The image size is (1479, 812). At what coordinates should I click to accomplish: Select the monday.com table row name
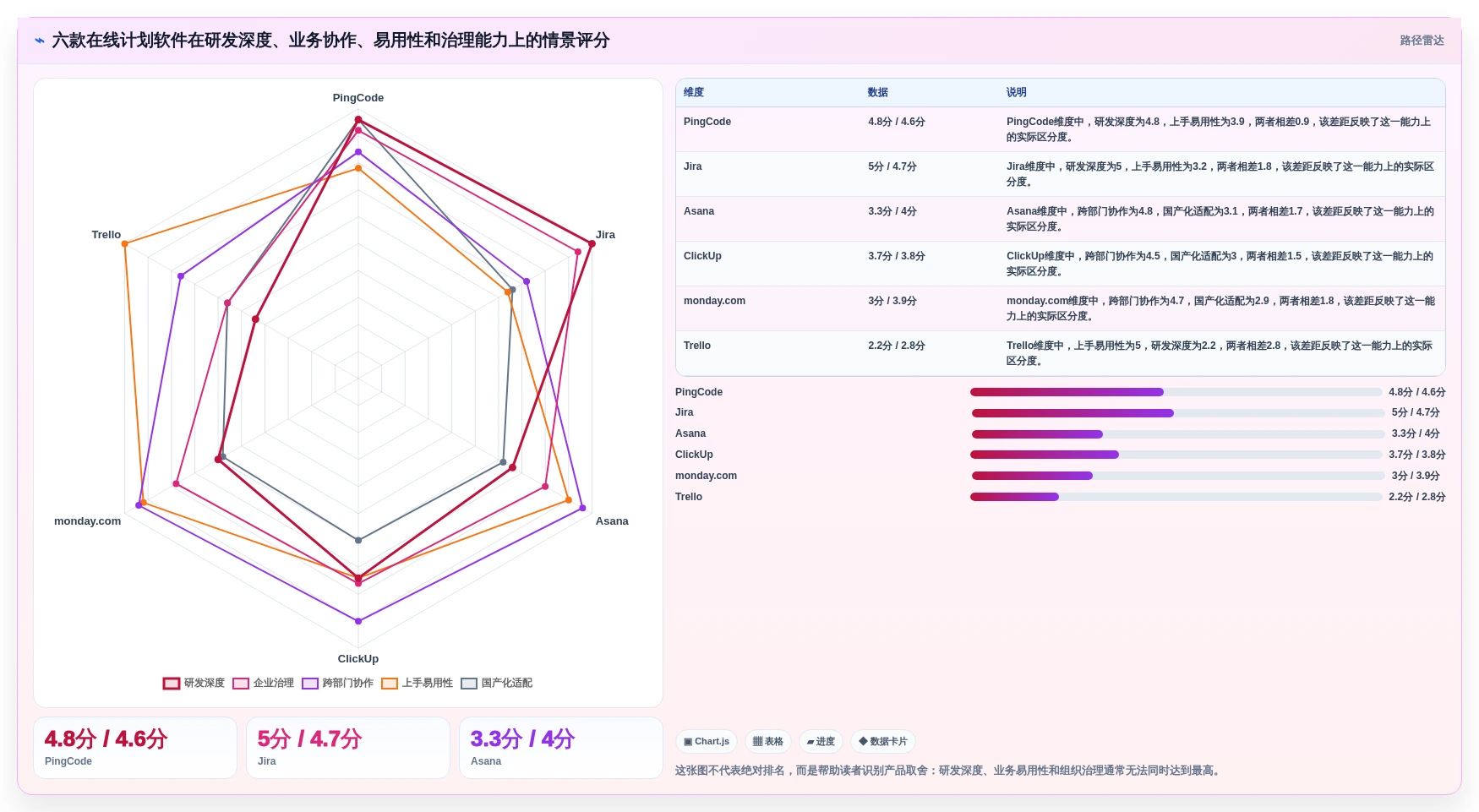click(x=714, y=301)
